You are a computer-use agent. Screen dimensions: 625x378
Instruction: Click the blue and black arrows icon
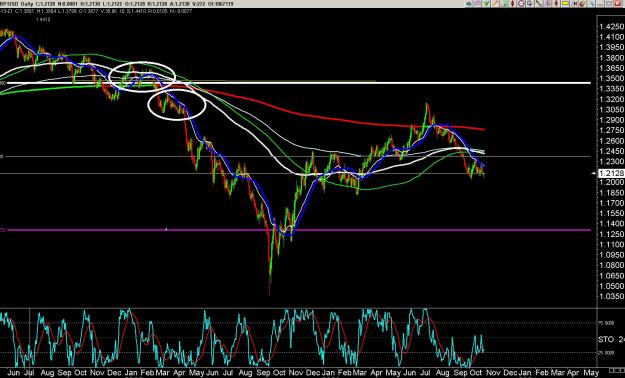coord(574,4)
